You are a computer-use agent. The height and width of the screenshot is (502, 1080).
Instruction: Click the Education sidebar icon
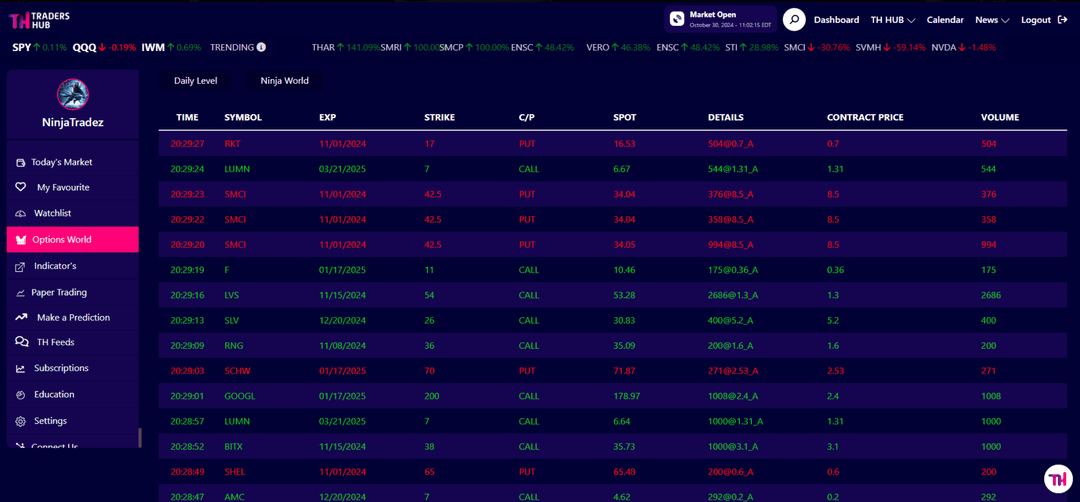pyautogui.click(x=21, y=395)
